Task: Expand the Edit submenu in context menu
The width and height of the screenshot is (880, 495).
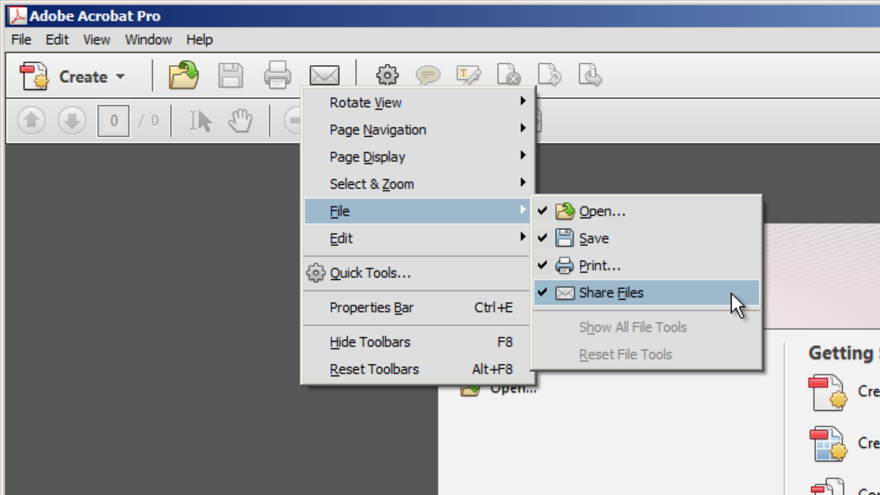Action: click(x=418, y=239)
